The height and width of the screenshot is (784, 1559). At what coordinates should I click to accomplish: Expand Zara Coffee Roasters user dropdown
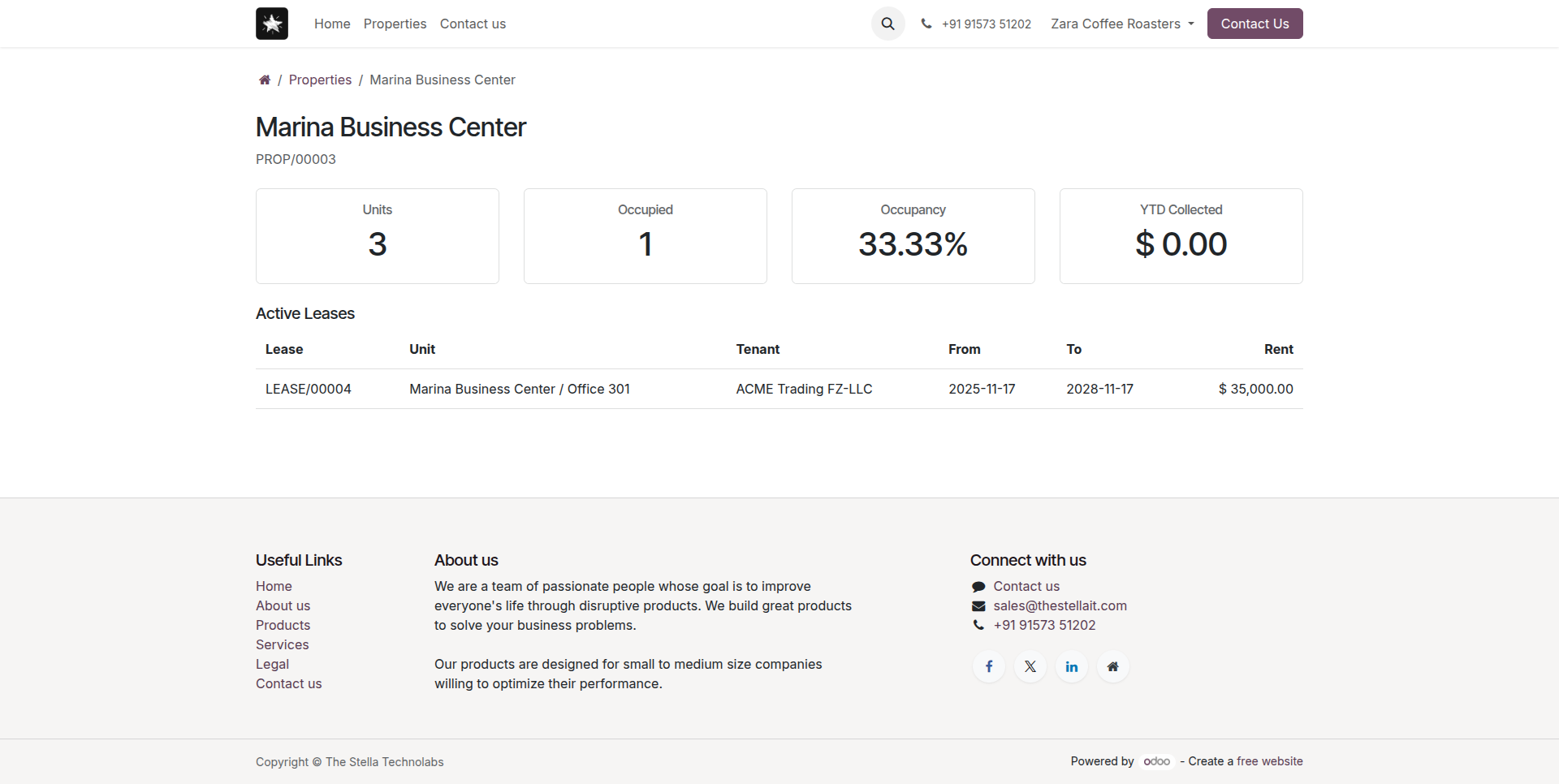coord(1122,24)
